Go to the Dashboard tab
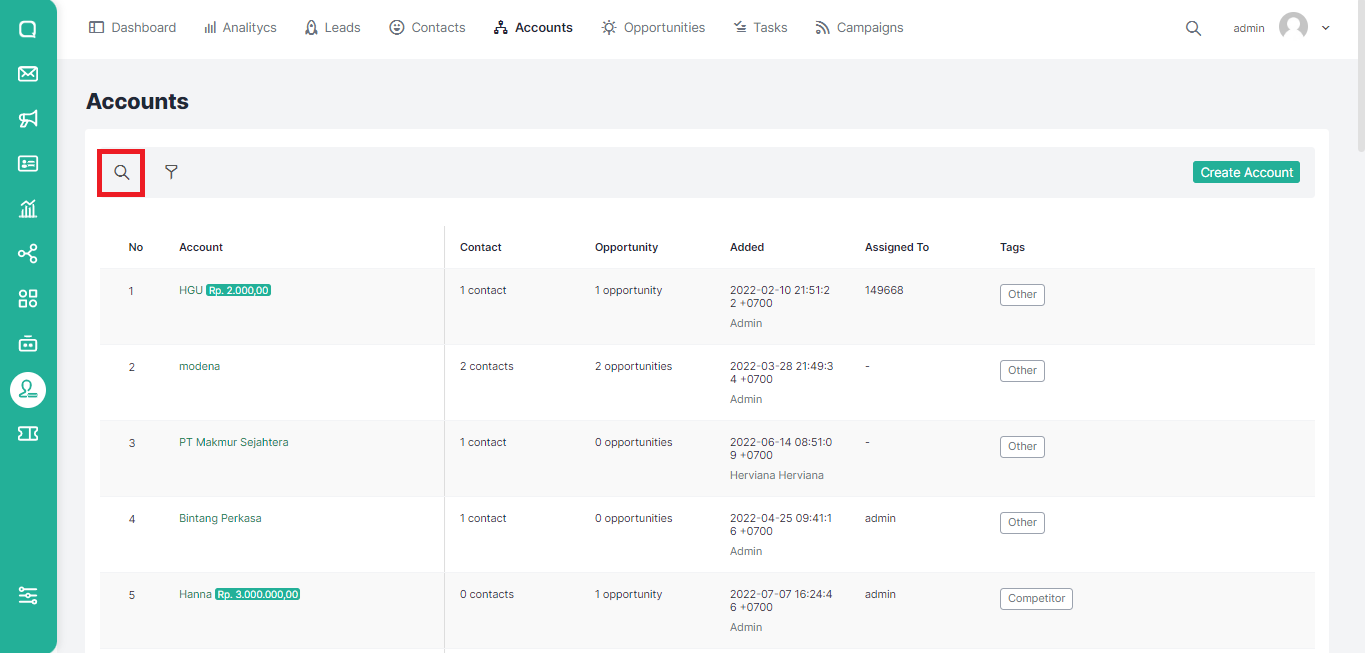Screen dimensions: 1365x653 [x=132, y=28]
